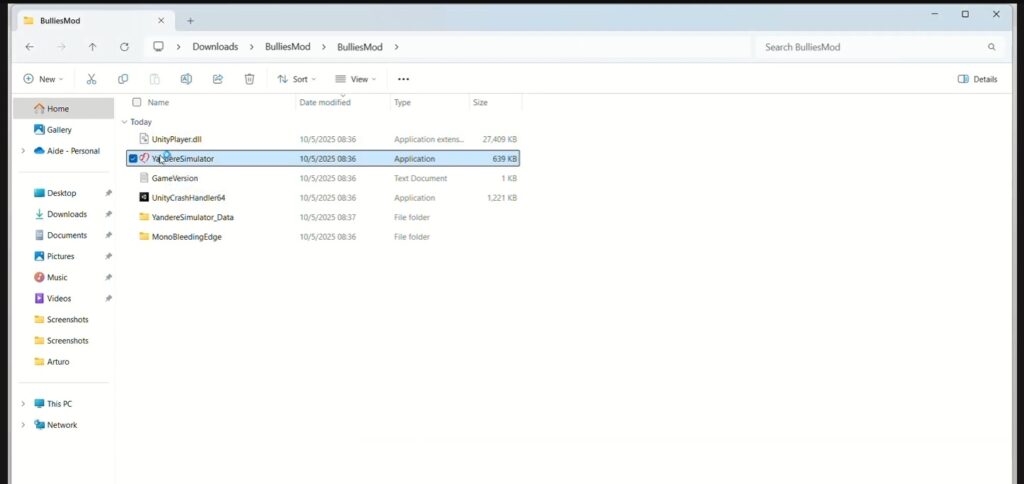Viewport: 1024px width, 484px height.
Task: Click the Search BulliesMod input field
Action: (x=870, y=47)
